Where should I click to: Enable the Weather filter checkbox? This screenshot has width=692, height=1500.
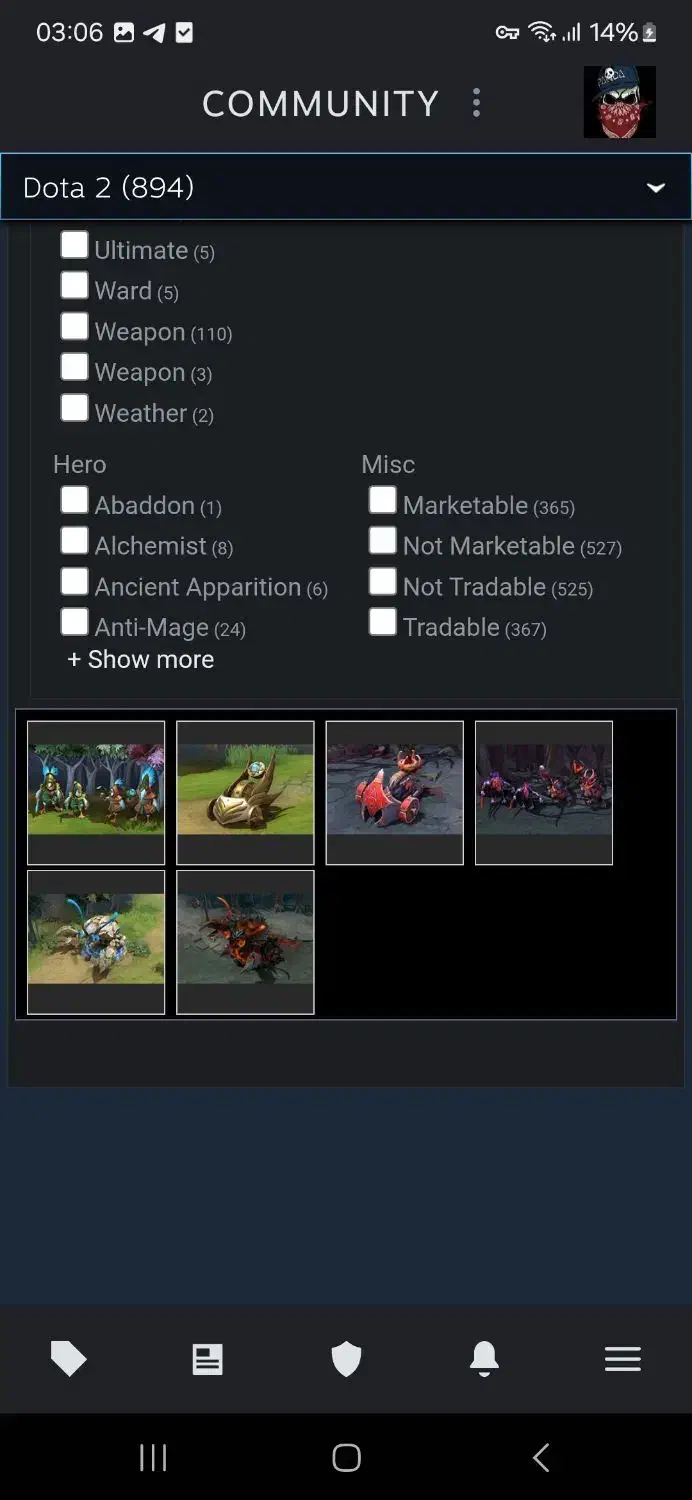point(74,407)
